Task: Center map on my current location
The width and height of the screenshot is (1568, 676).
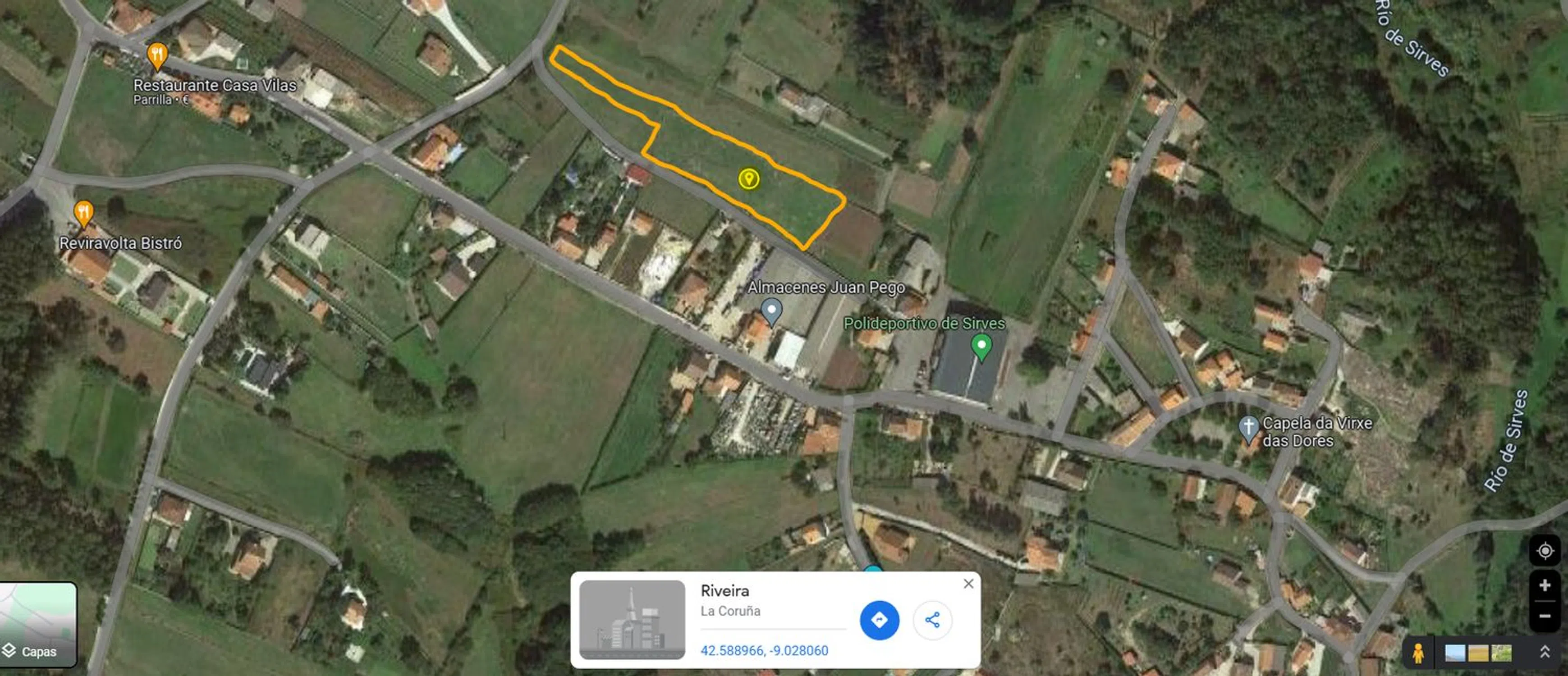Action: pyautogui.click(x=1545, y=551)
